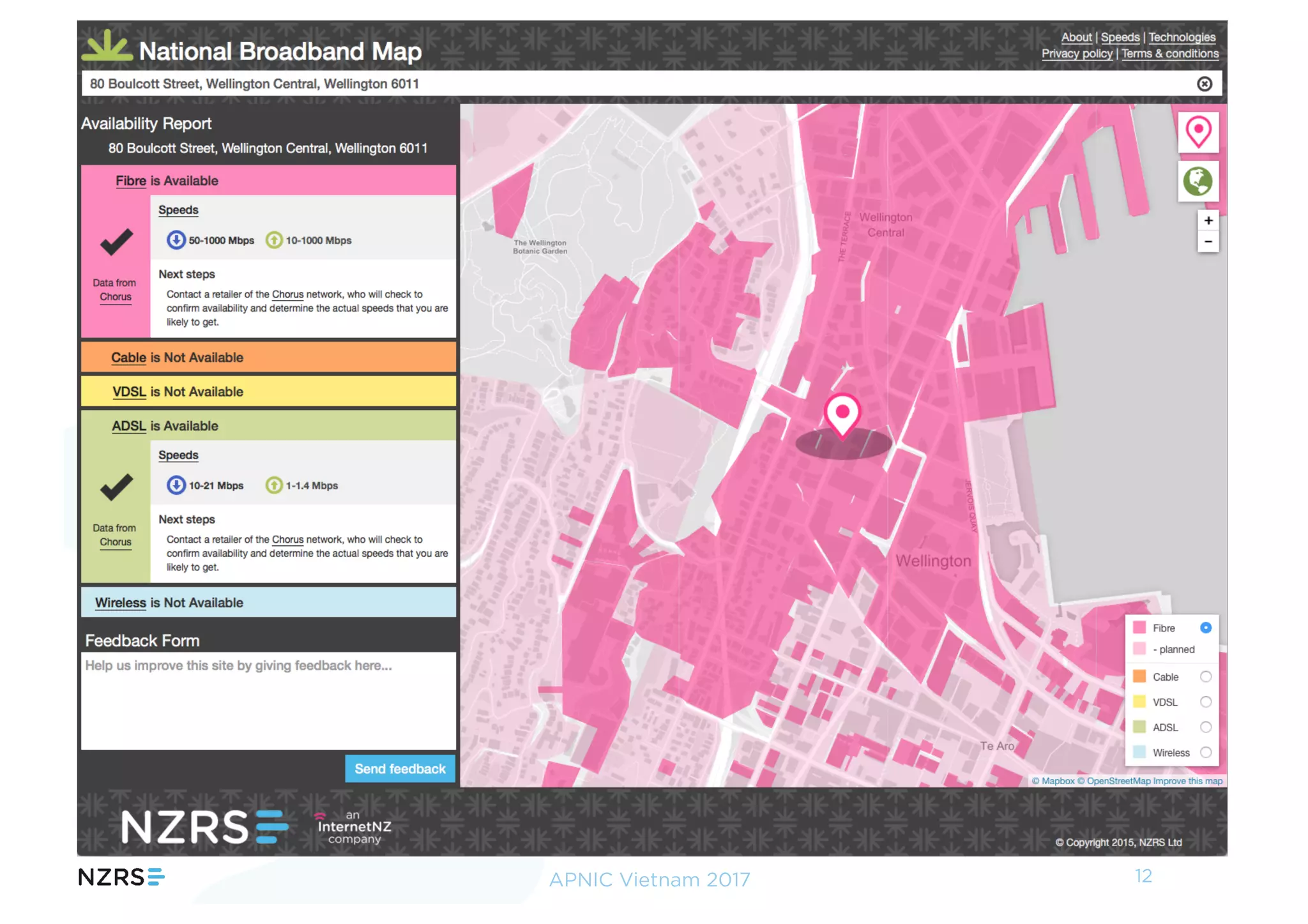Image resolution: width=1308 pixels, height=924 pixels.
Task: Open the About page link
Action: click(1076, 38)
